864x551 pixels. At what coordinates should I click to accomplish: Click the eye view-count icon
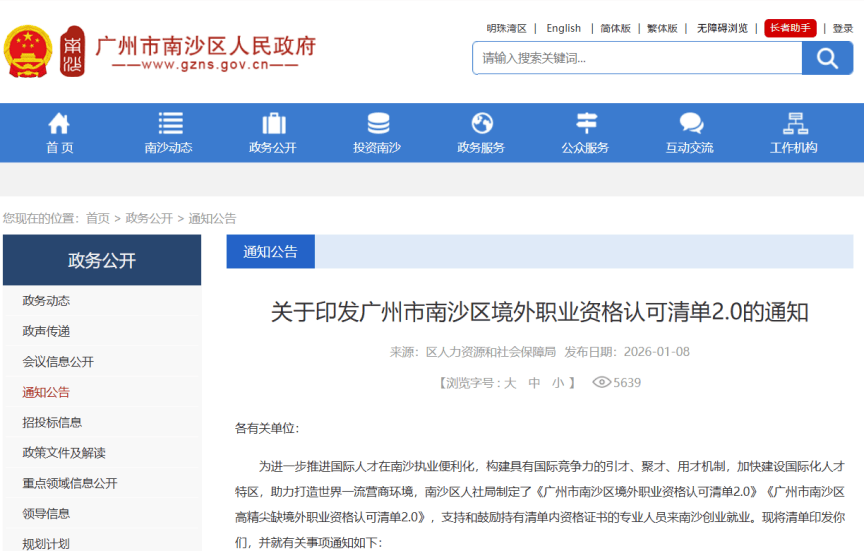tap(601, 382)
